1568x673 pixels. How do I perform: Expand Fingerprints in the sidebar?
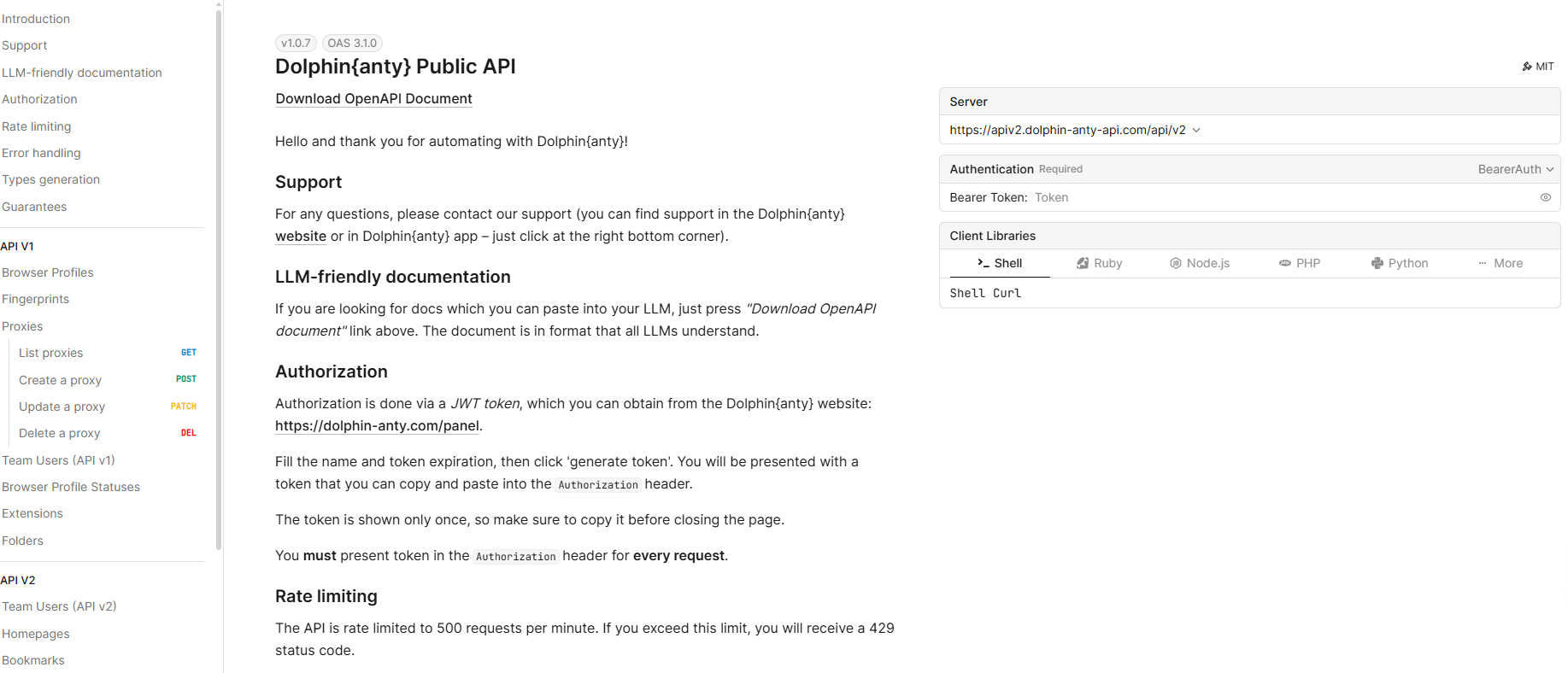click(x=36, y=299)
